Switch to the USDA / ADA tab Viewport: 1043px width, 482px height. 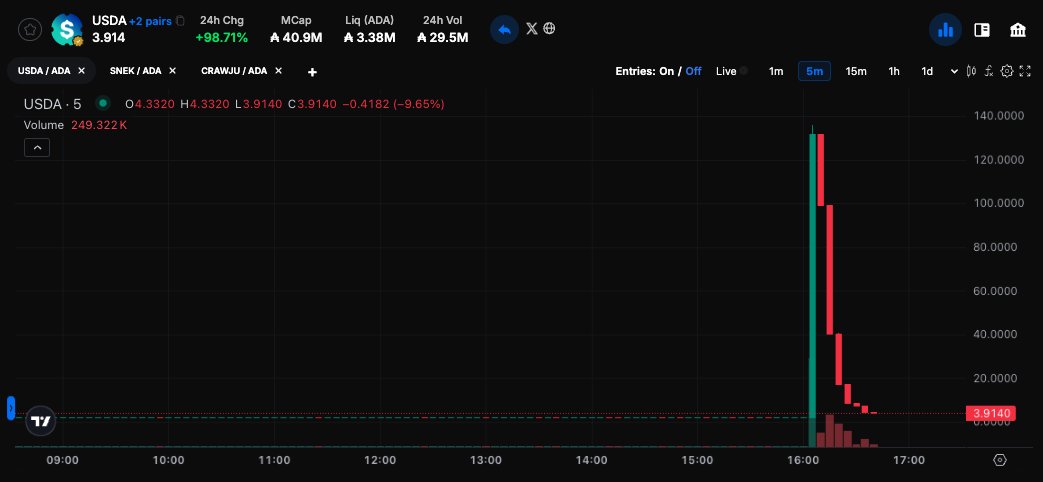44,70
